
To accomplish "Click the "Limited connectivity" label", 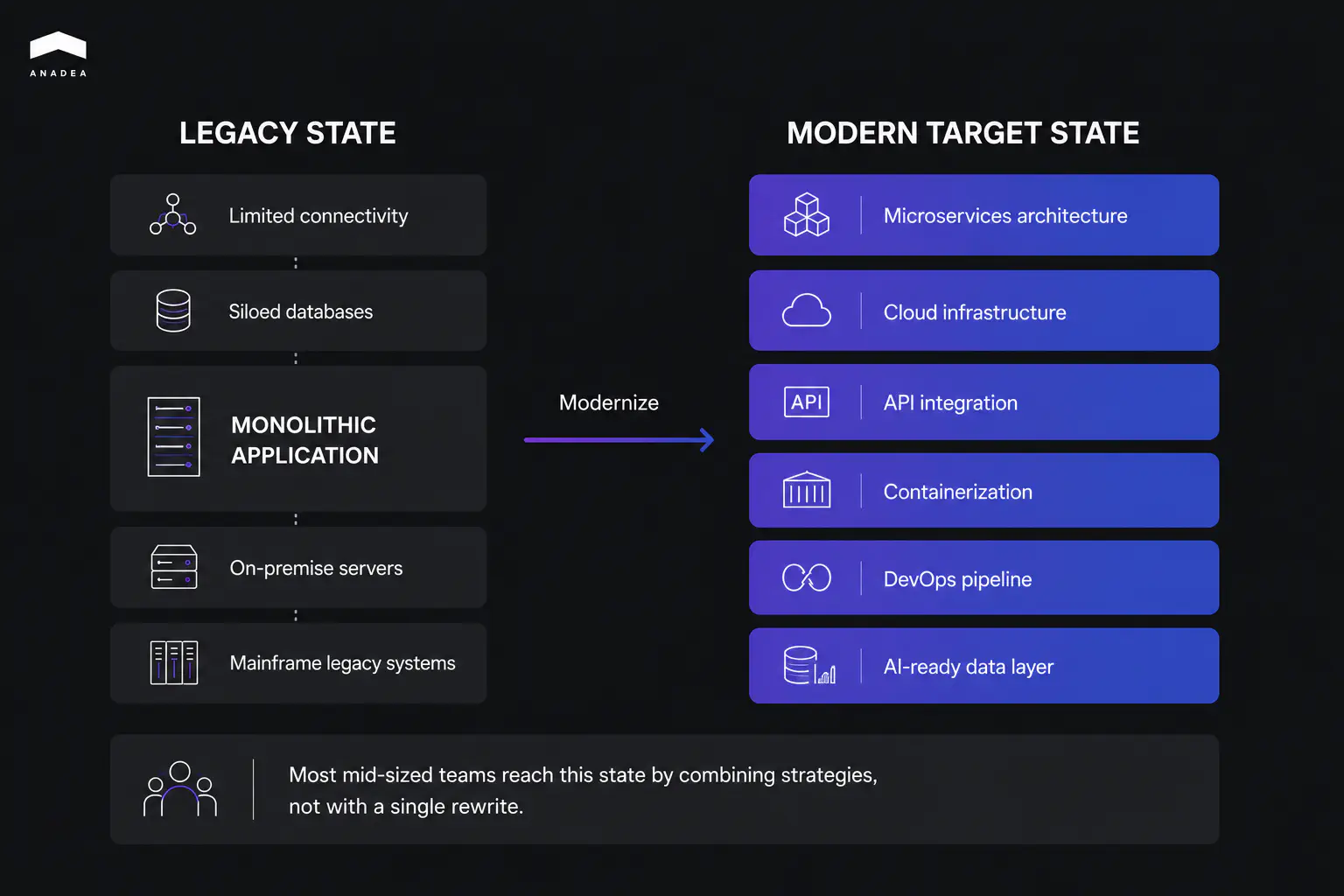I will pyautogui.click(x=318, y=215).
